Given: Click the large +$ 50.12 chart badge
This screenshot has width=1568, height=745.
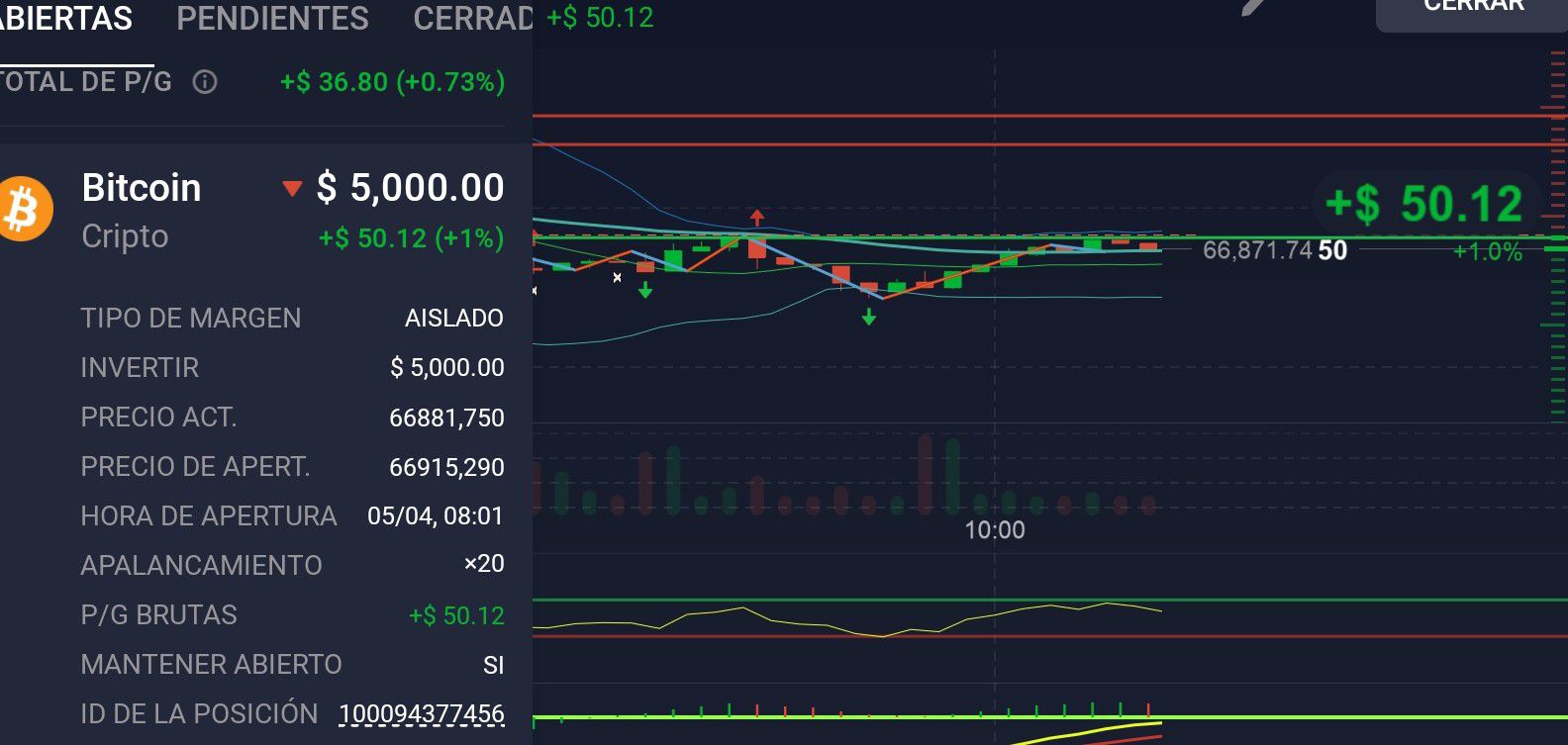Looking at the screenshot, I should coord(1424,204).
